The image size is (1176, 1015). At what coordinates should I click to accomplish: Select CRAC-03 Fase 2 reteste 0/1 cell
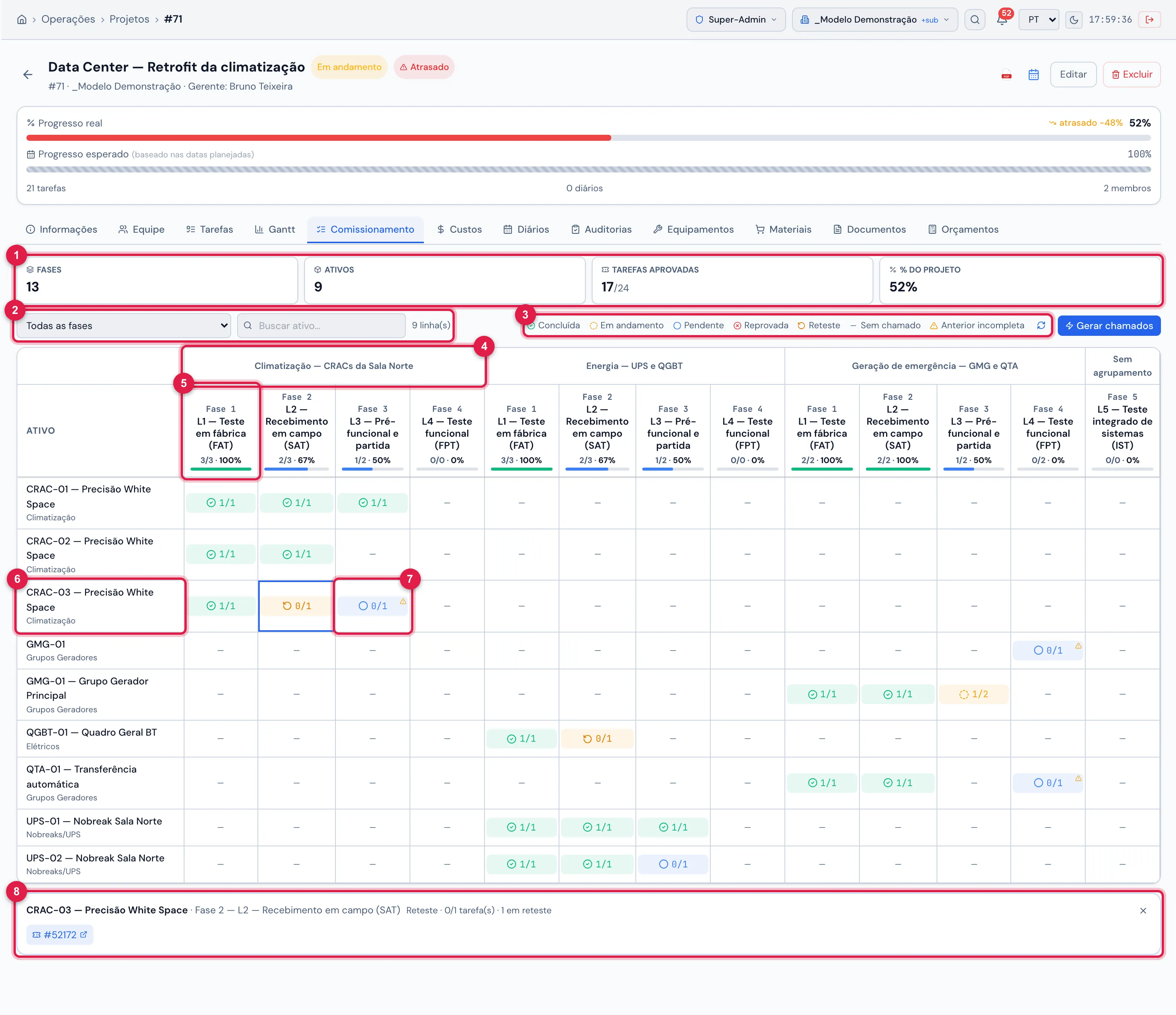tap(297, 606)
